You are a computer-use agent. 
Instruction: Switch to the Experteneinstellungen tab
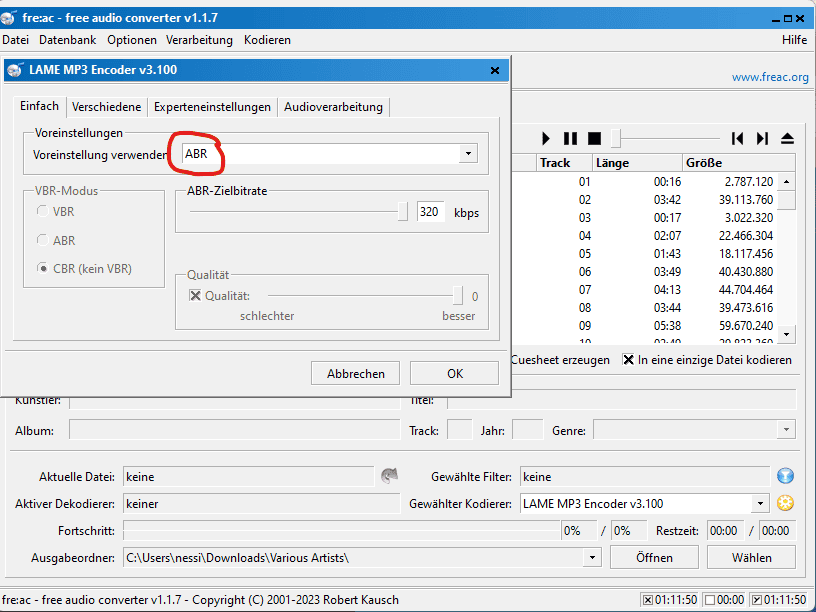tap(212, 107)
